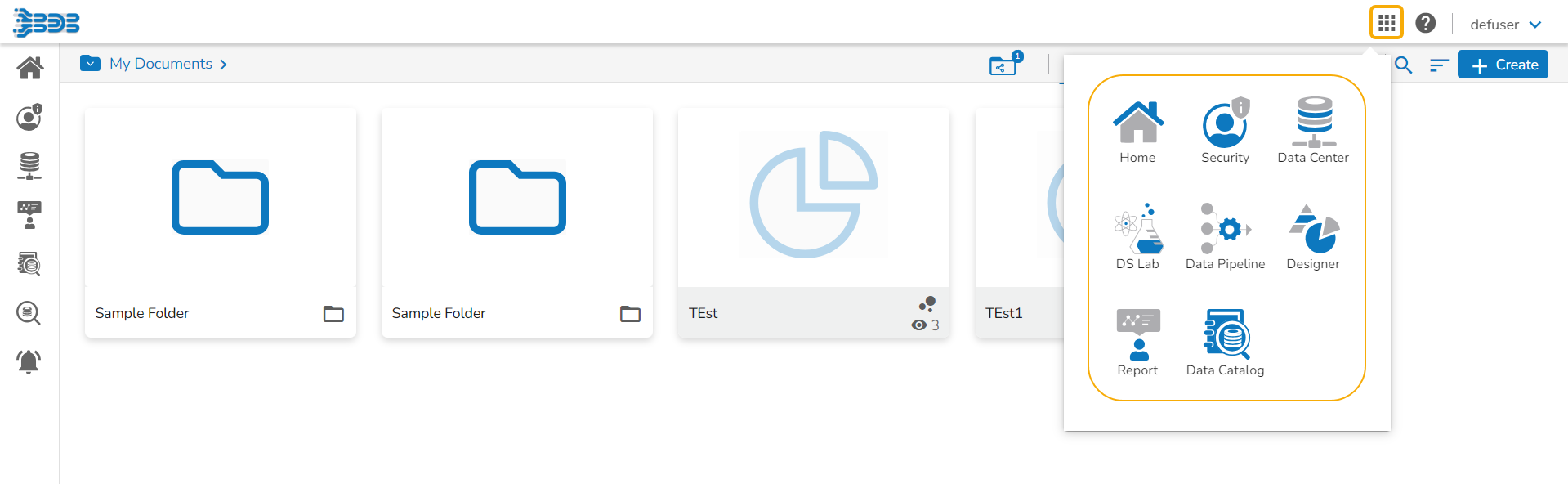Open the Designer module
The image size is (1568, 484).
[x=1313, y=237]
